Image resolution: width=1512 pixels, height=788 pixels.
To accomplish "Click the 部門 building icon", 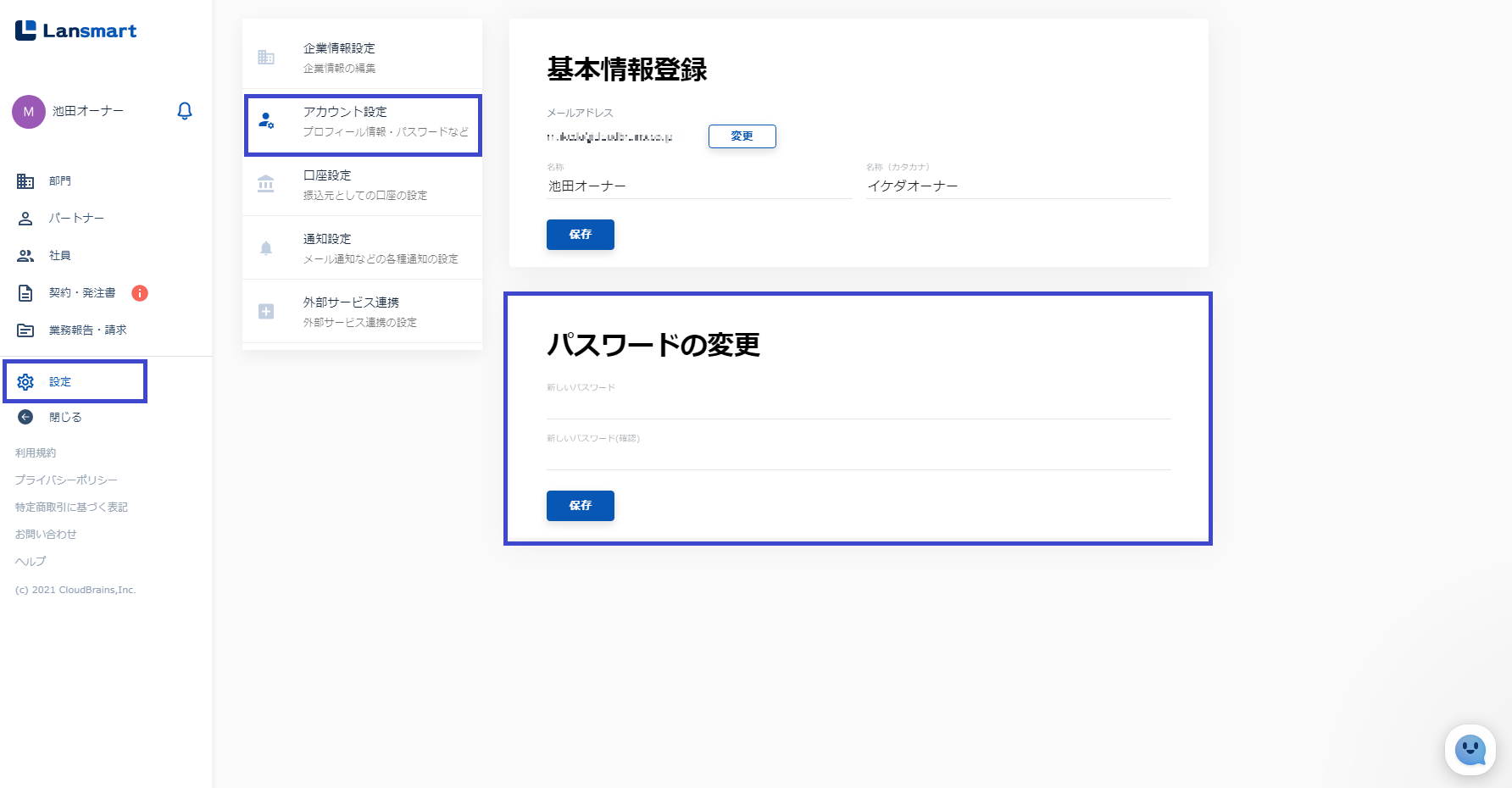I will [25, 181].
